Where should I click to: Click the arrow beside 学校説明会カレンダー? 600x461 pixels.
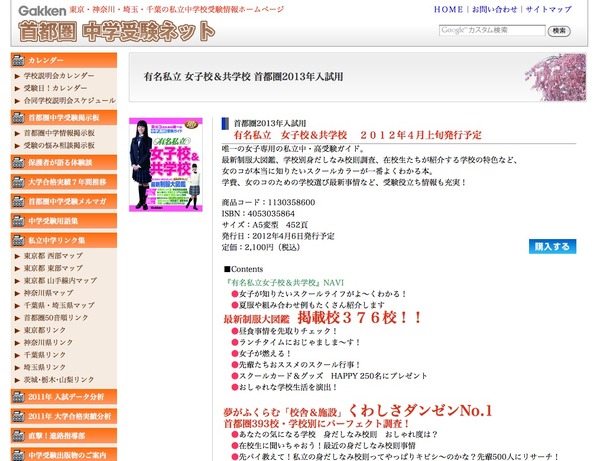tap(17, 76)
